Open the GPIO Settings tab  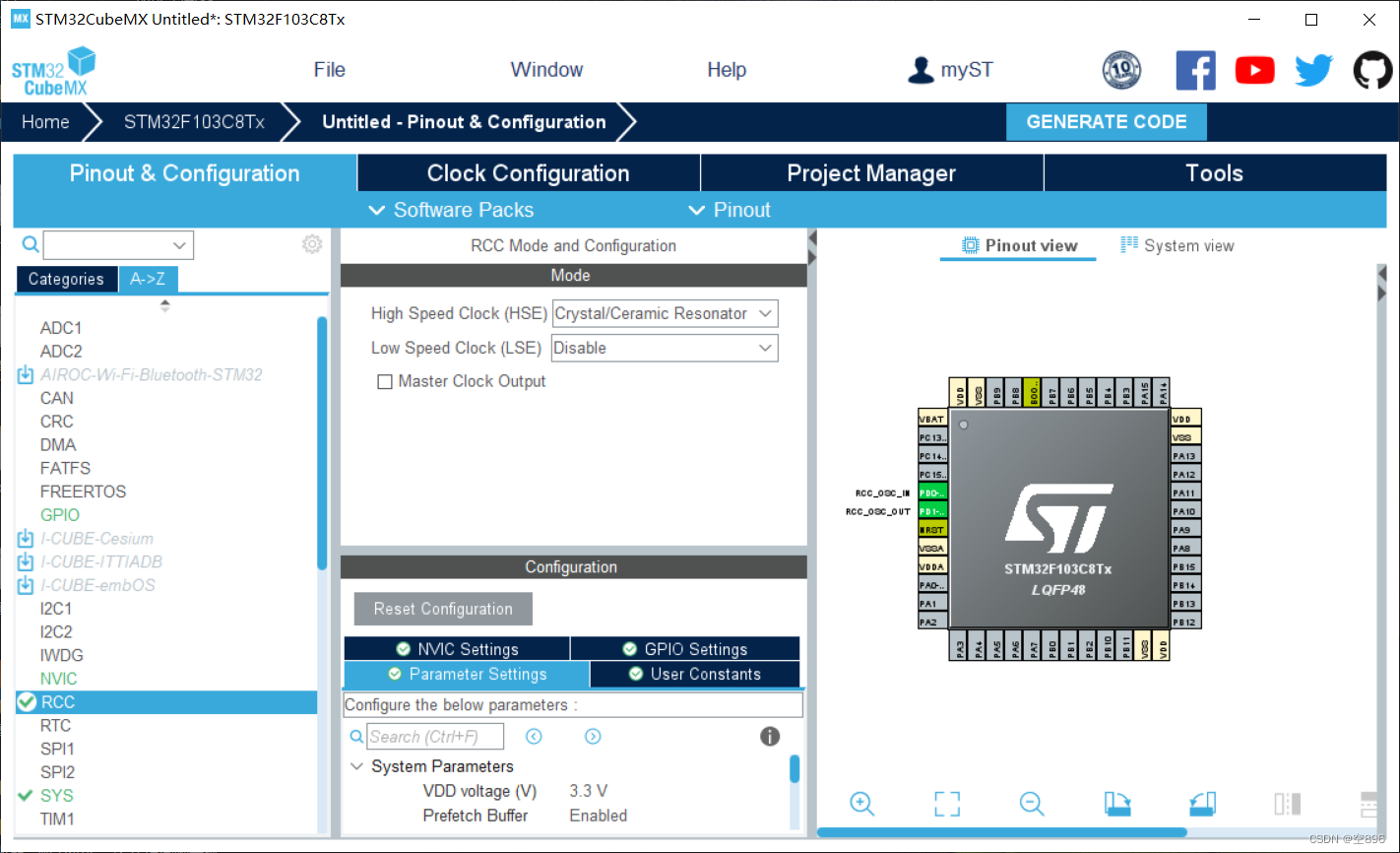pos(685,649)
